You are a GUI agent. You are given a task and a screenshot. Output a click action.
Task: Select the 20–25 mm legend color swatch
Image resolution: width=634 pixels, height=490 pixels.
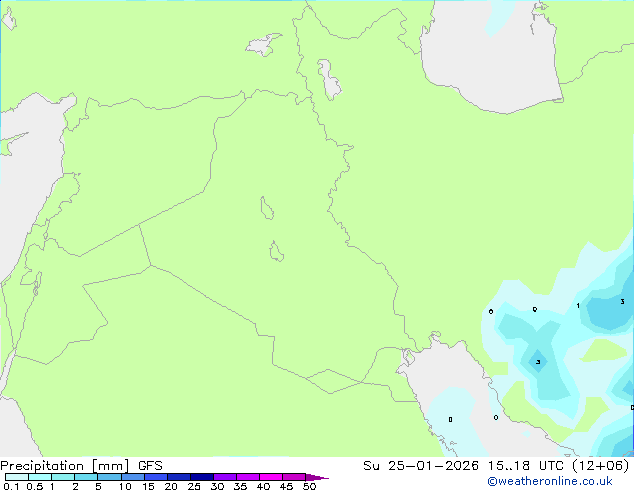pyautogui.click(x=179, y=477)
